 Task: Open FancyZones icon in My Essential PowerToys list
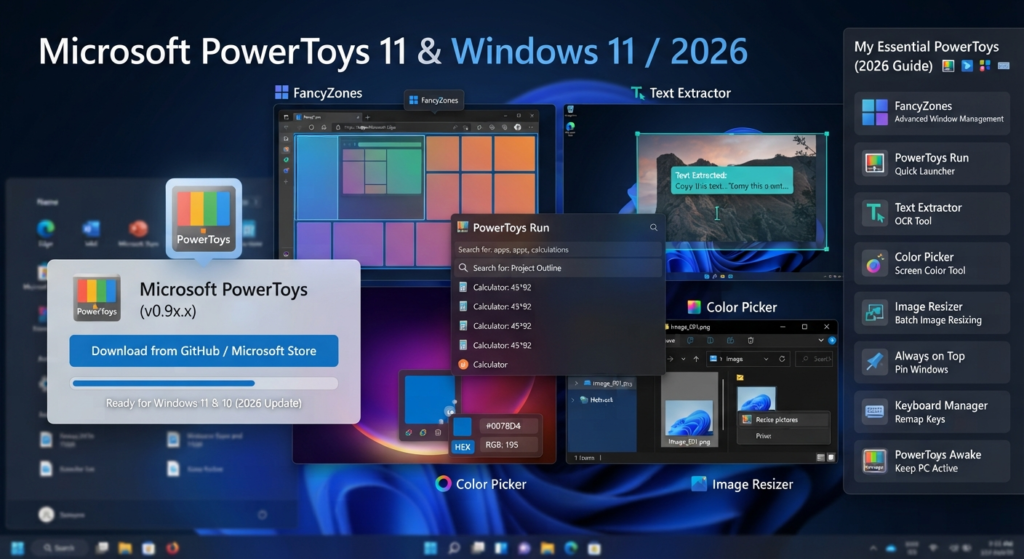pyautogui.click(x=874, y=112)
